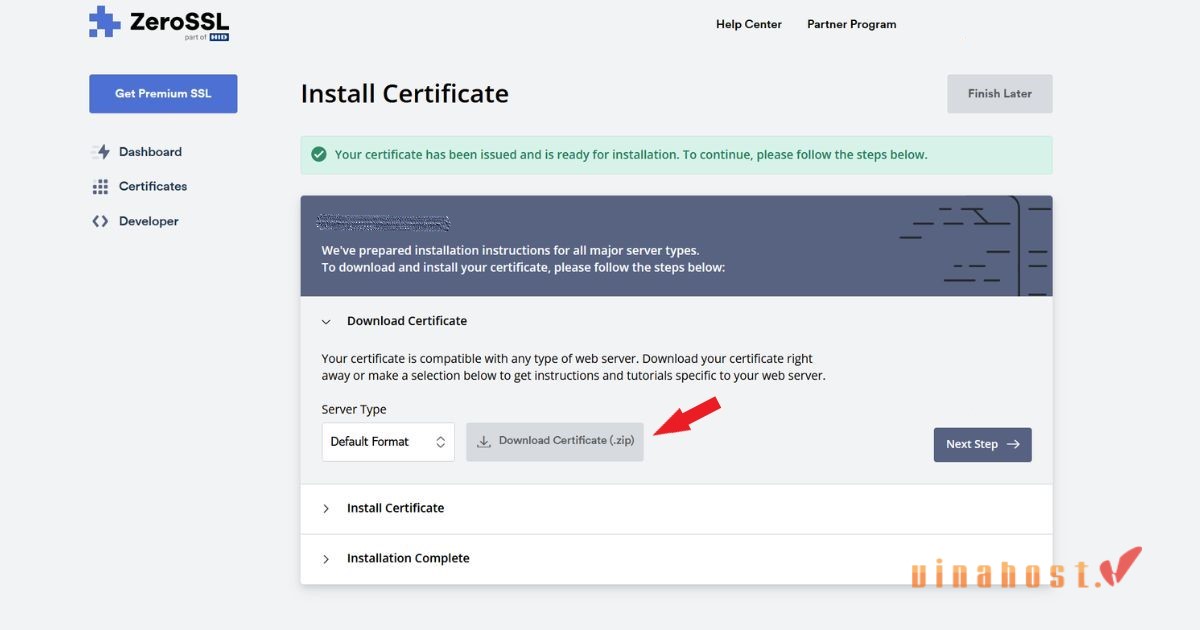Download the certificate zip file
Screen dimensions: 1200x630
[555, 441]
